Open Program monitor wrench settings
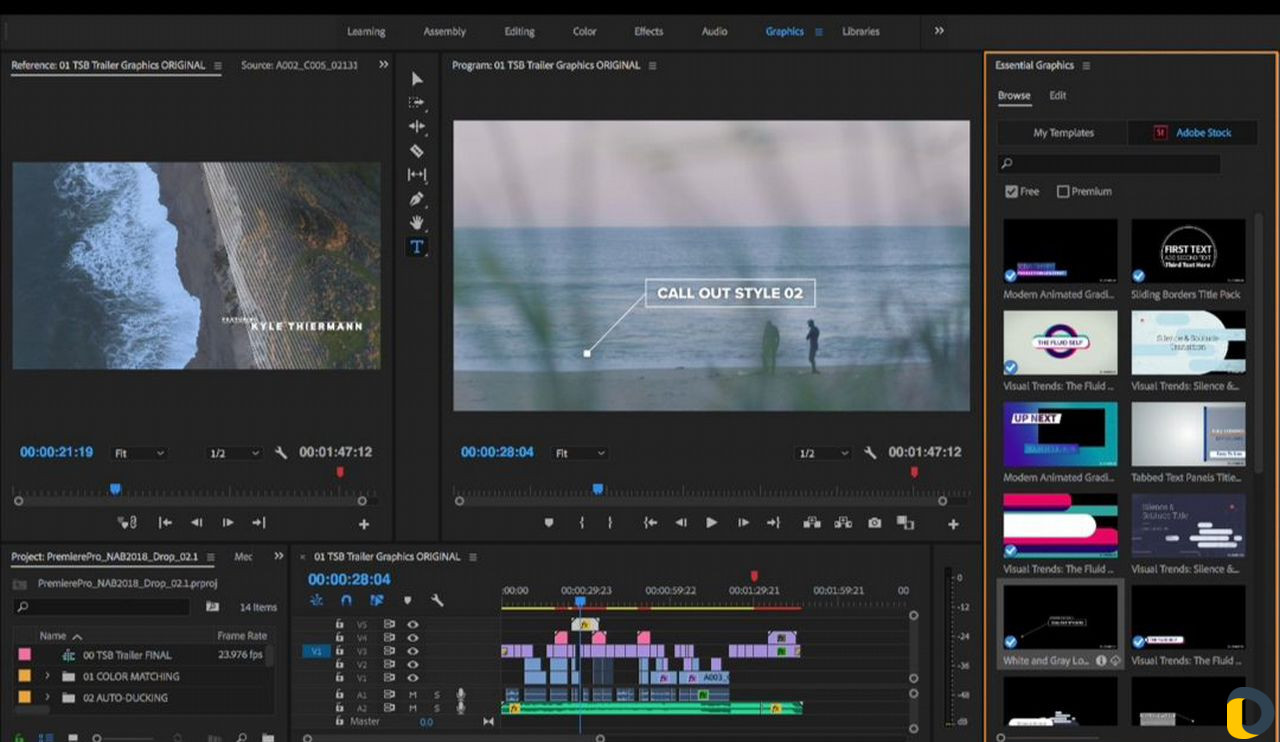Screen dimensions: 1280x742 coord(870,453)
